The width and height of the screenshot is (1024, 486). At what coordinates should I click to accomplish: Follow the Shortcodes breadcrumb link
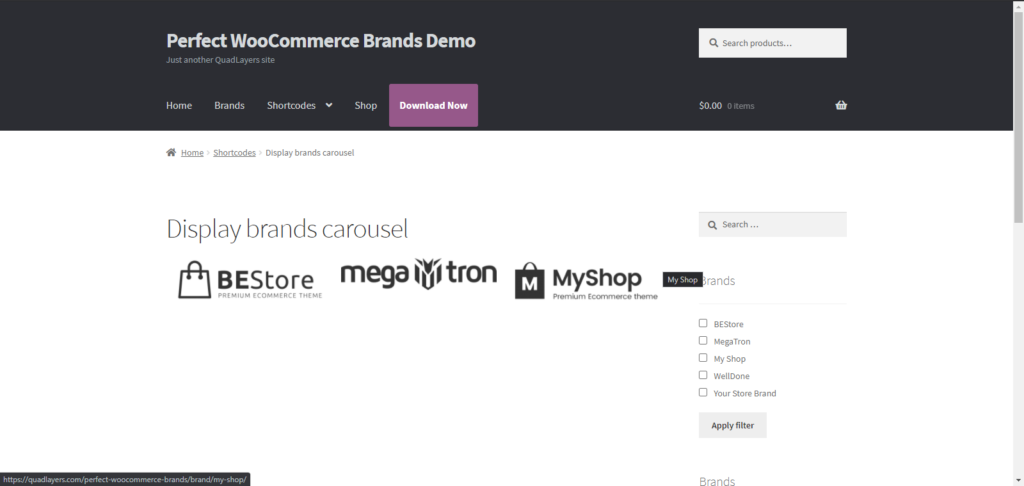coord(234,153)
